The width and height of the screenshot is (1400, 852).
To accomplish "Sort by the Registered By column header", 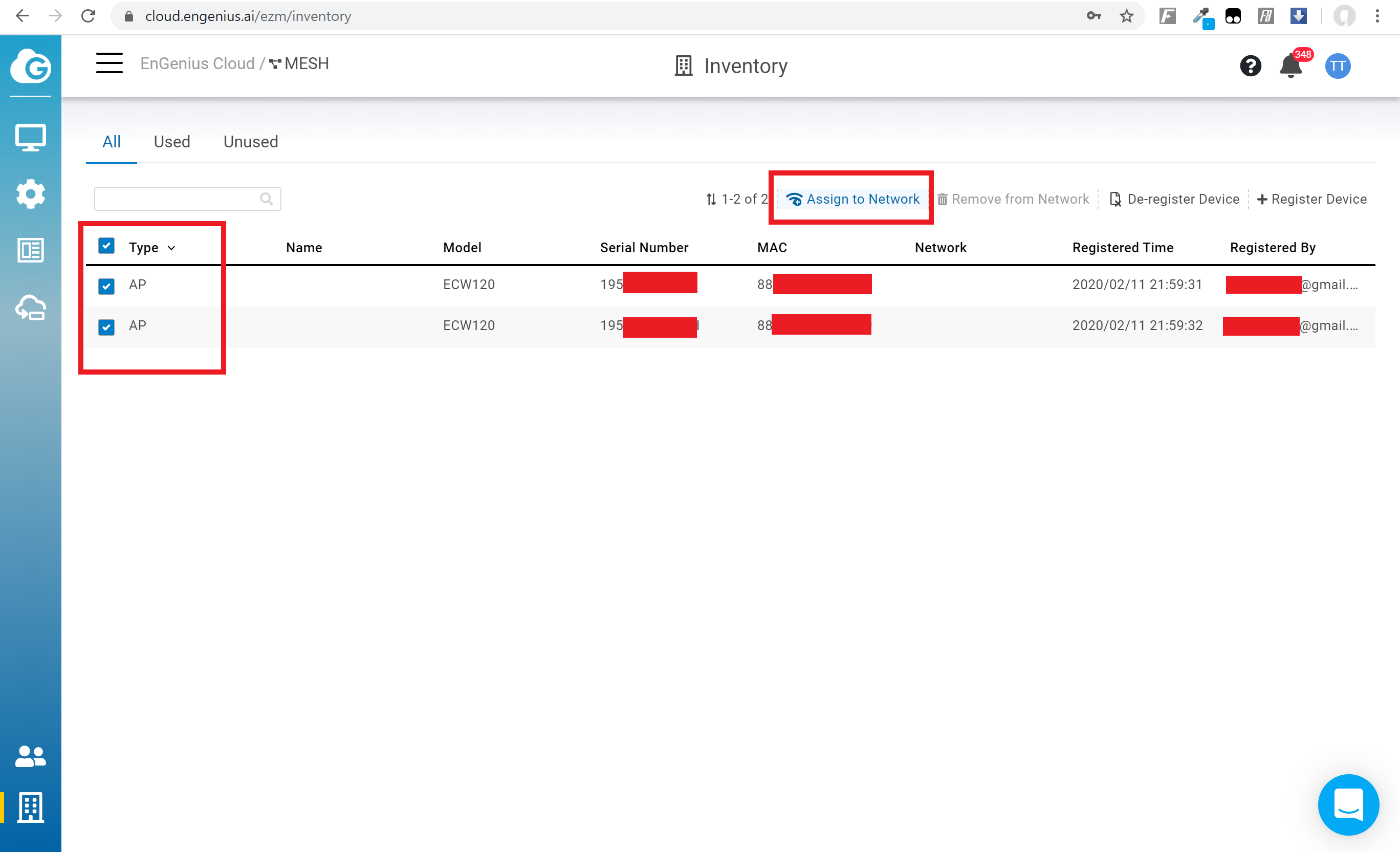I will click(1273, 248).
